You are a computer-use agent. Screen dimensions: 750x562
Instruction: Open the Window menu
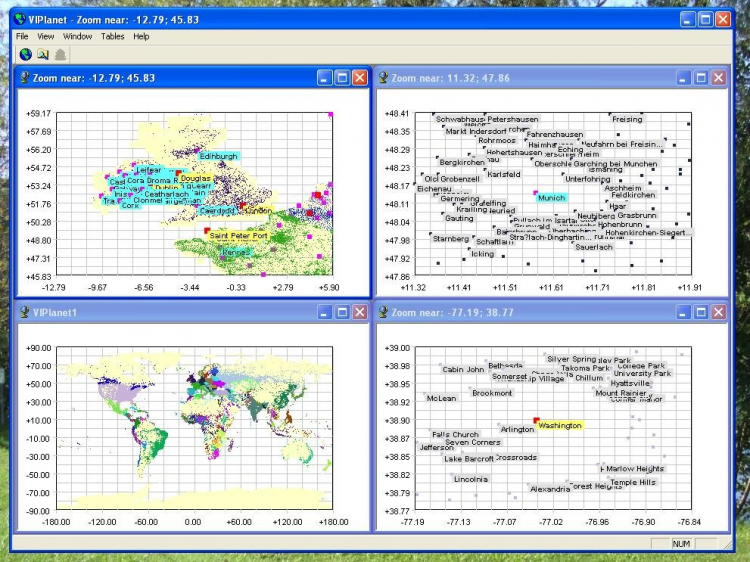pos(77,36)
